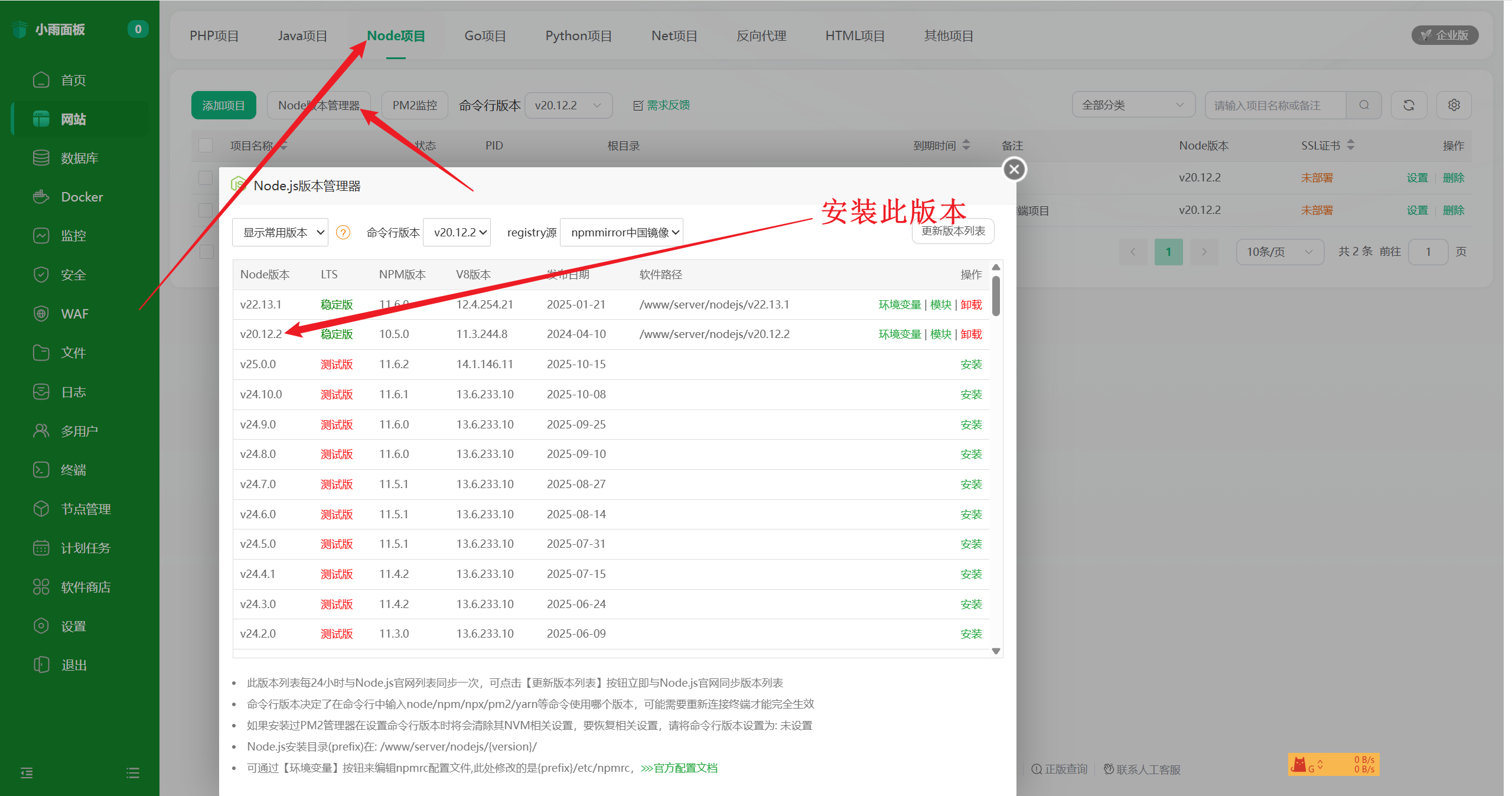Check the first project row checkbox
The height and width of the screenshot is (796, 1512).
point(206,178)
